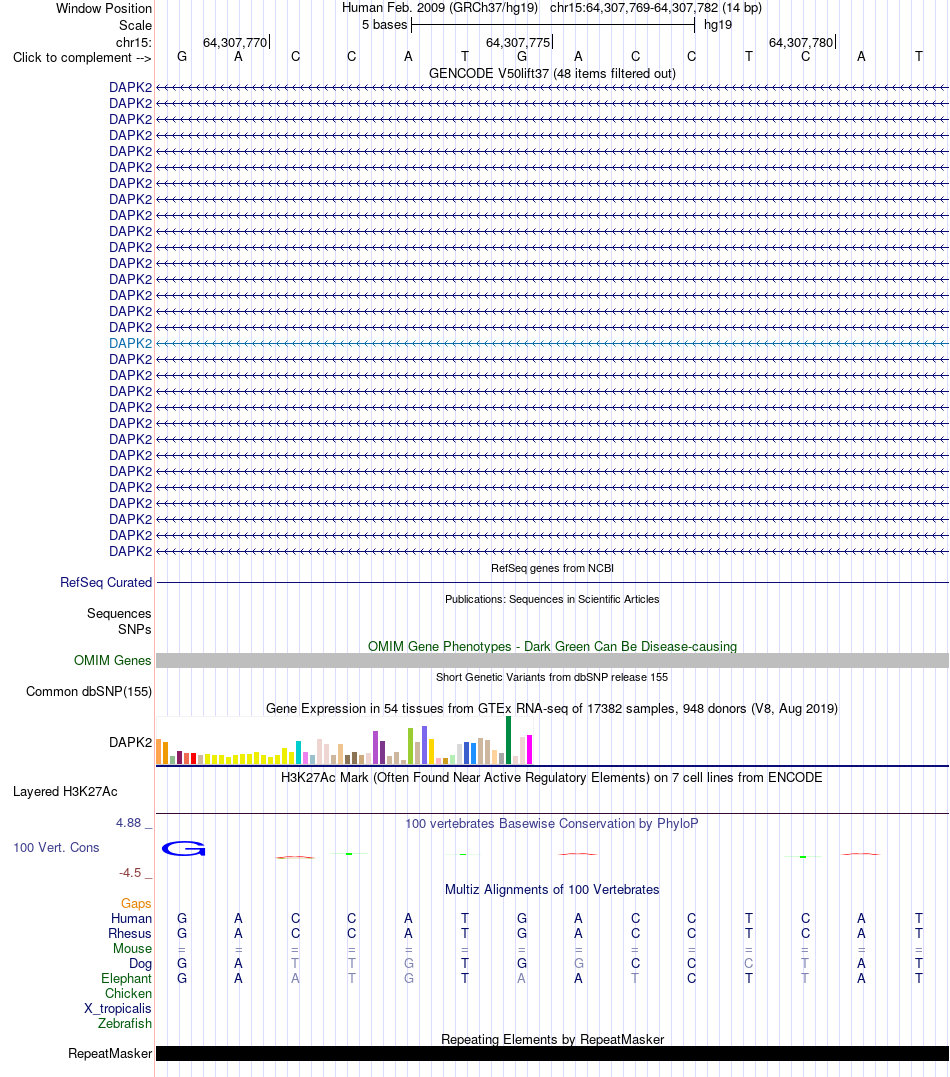Open 'RefSeq genes from NCBI' track title
The width and height of the screenshot is (950, 1077).
(552, 569)
